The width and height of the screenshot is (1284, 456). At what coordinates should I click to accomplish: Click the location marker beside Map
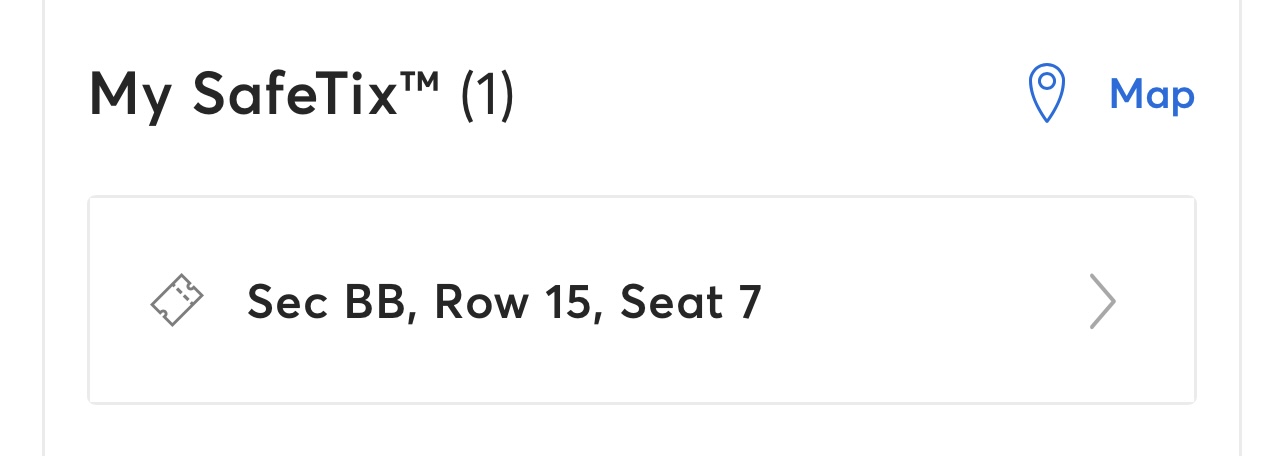pyautogui.click(x=1047, y=93)
